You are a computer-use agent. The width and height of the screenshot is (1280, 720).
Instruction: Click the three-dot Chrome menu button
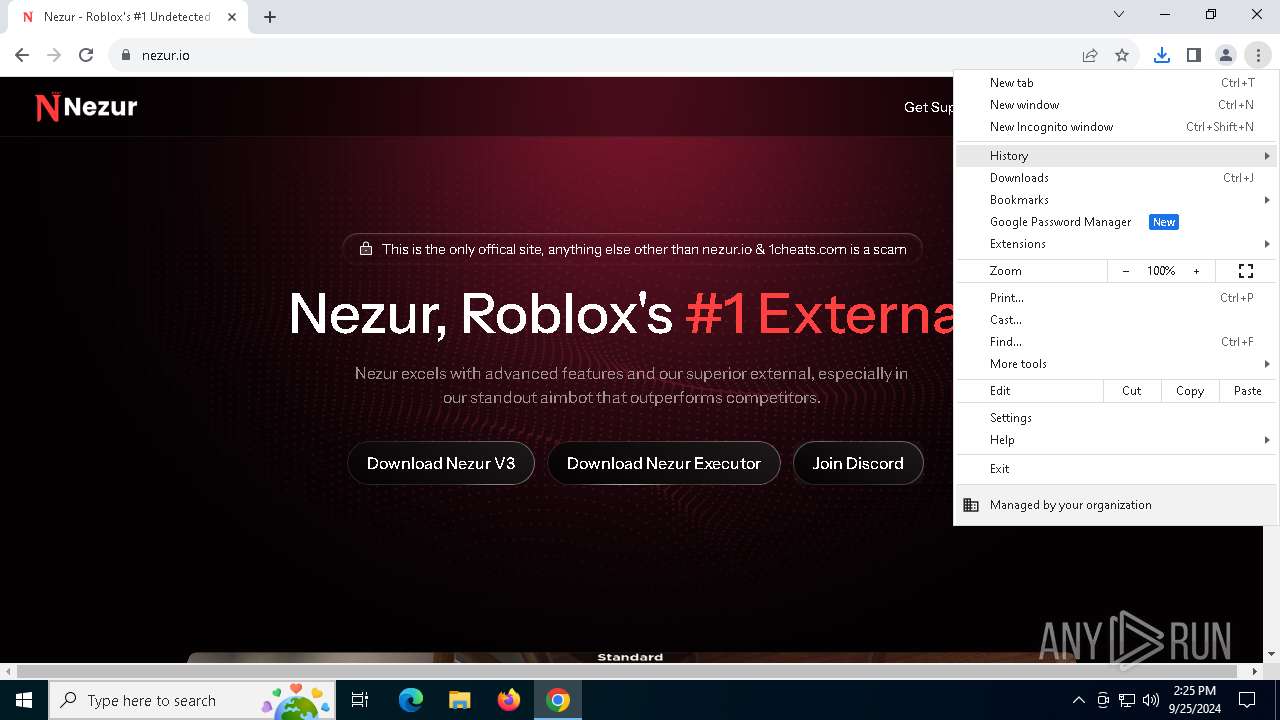[x=1257, y=55]
